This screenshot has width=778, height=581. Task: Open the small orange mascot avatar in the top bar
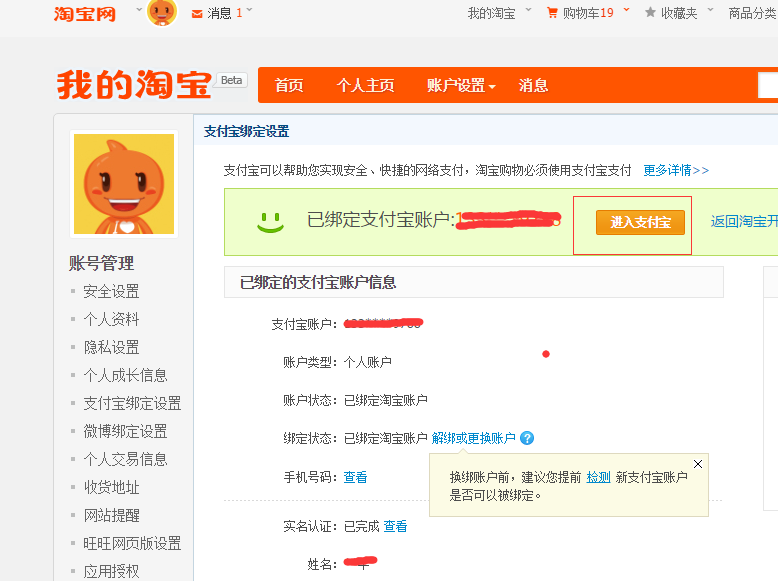tap(162, 12)
